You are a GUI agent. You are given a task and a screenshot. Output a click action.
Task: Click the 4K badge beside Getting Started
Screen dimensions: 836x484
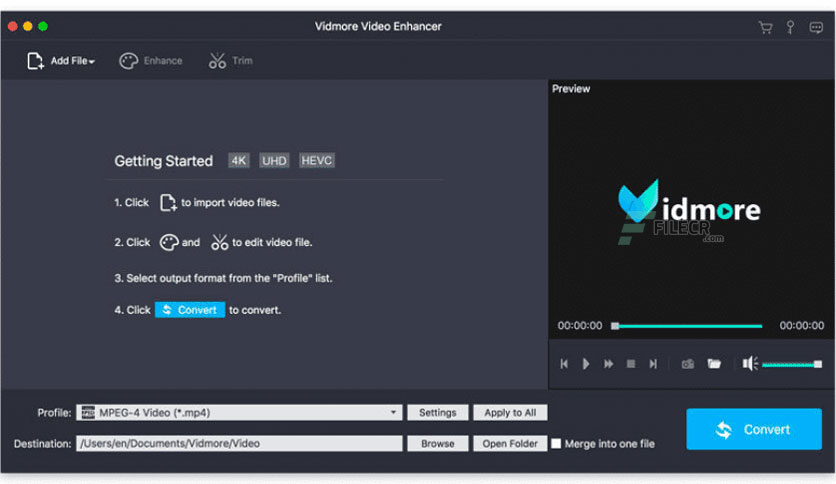(x=239, y=160)
